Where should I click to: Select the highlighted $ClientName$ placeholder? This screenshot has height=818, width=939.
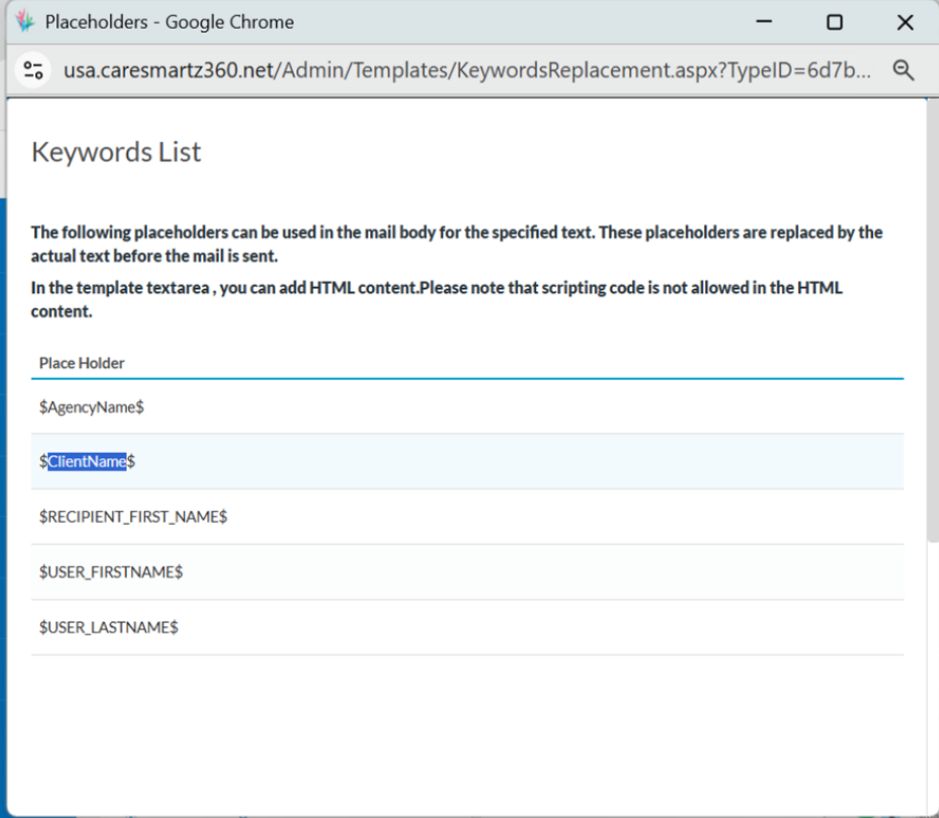(88, 461)
